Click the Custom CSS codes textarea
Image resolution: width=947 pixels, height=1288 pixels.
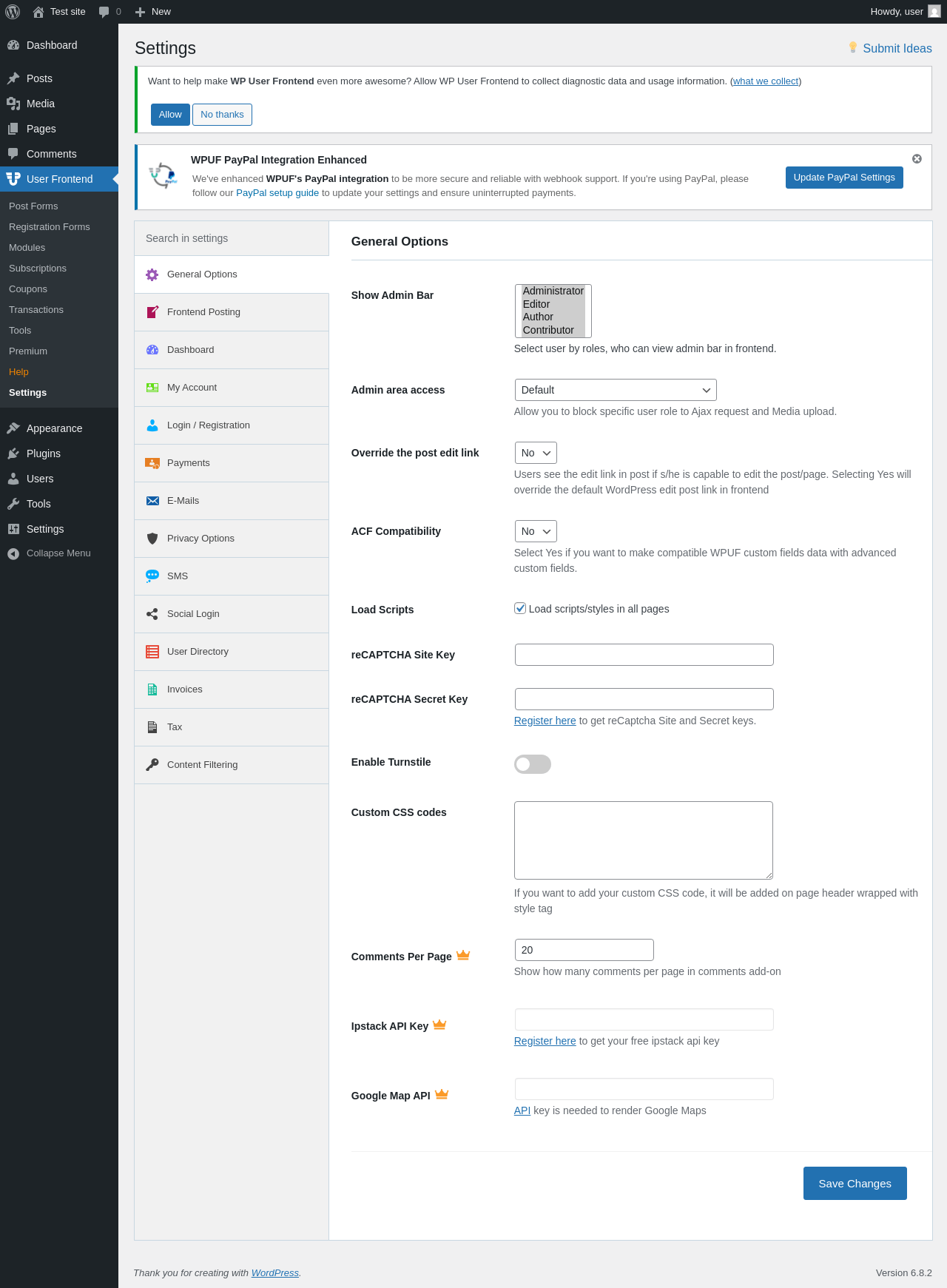(644, 840)
